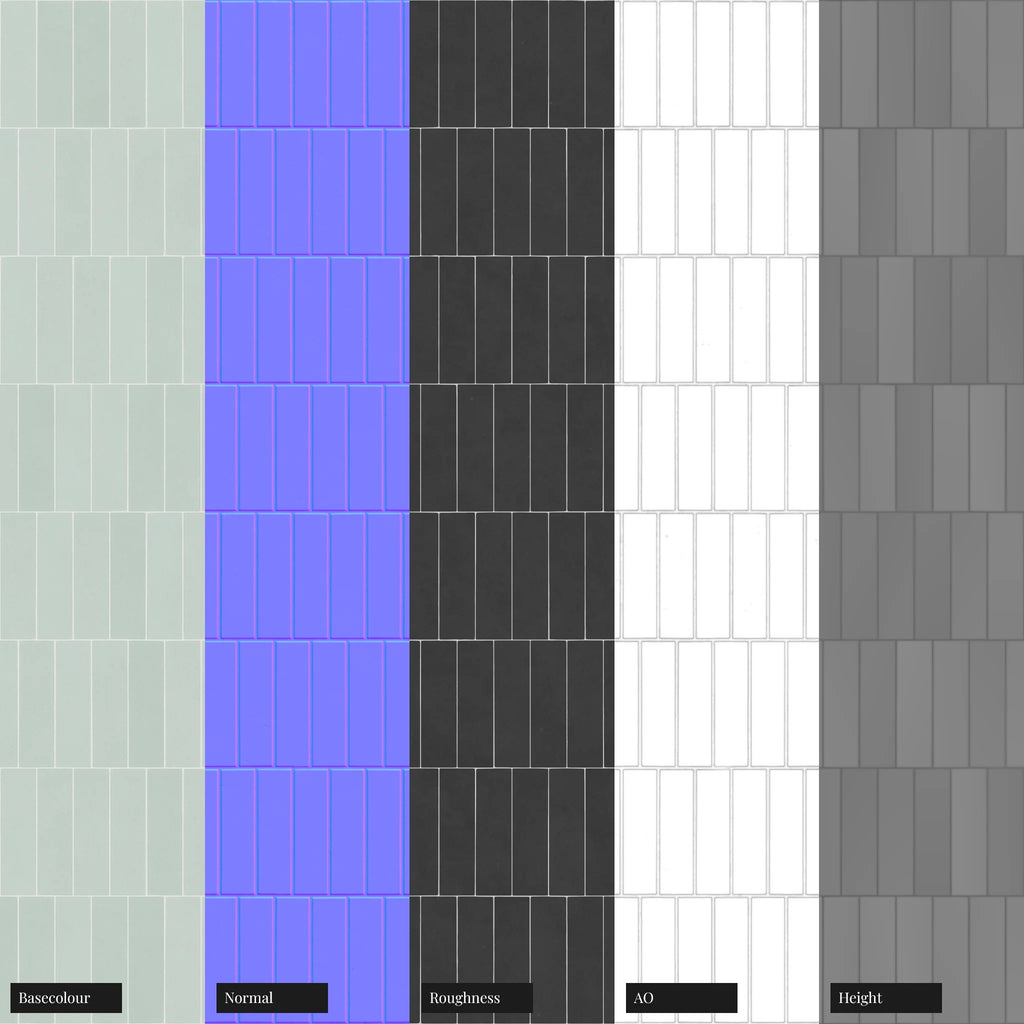Screen dimensions: 1024x1024
Task: Open the pale green Basecolour texture strip
Action: [102, 450]
